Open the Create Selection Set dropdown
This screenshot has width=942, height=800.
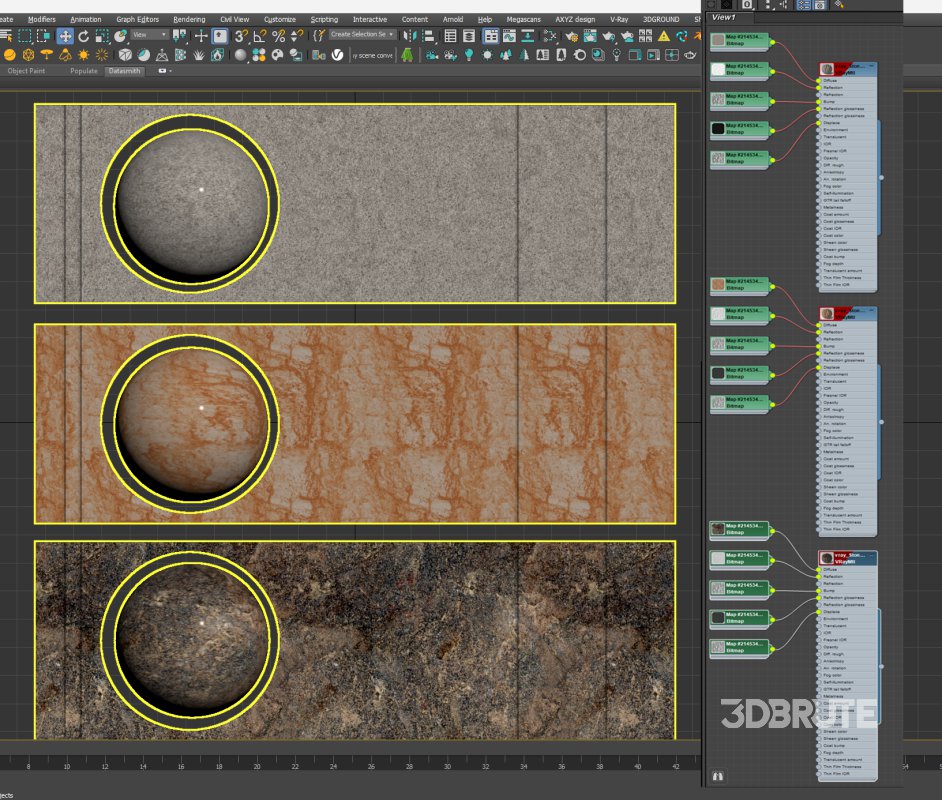[x=362, y=35]
